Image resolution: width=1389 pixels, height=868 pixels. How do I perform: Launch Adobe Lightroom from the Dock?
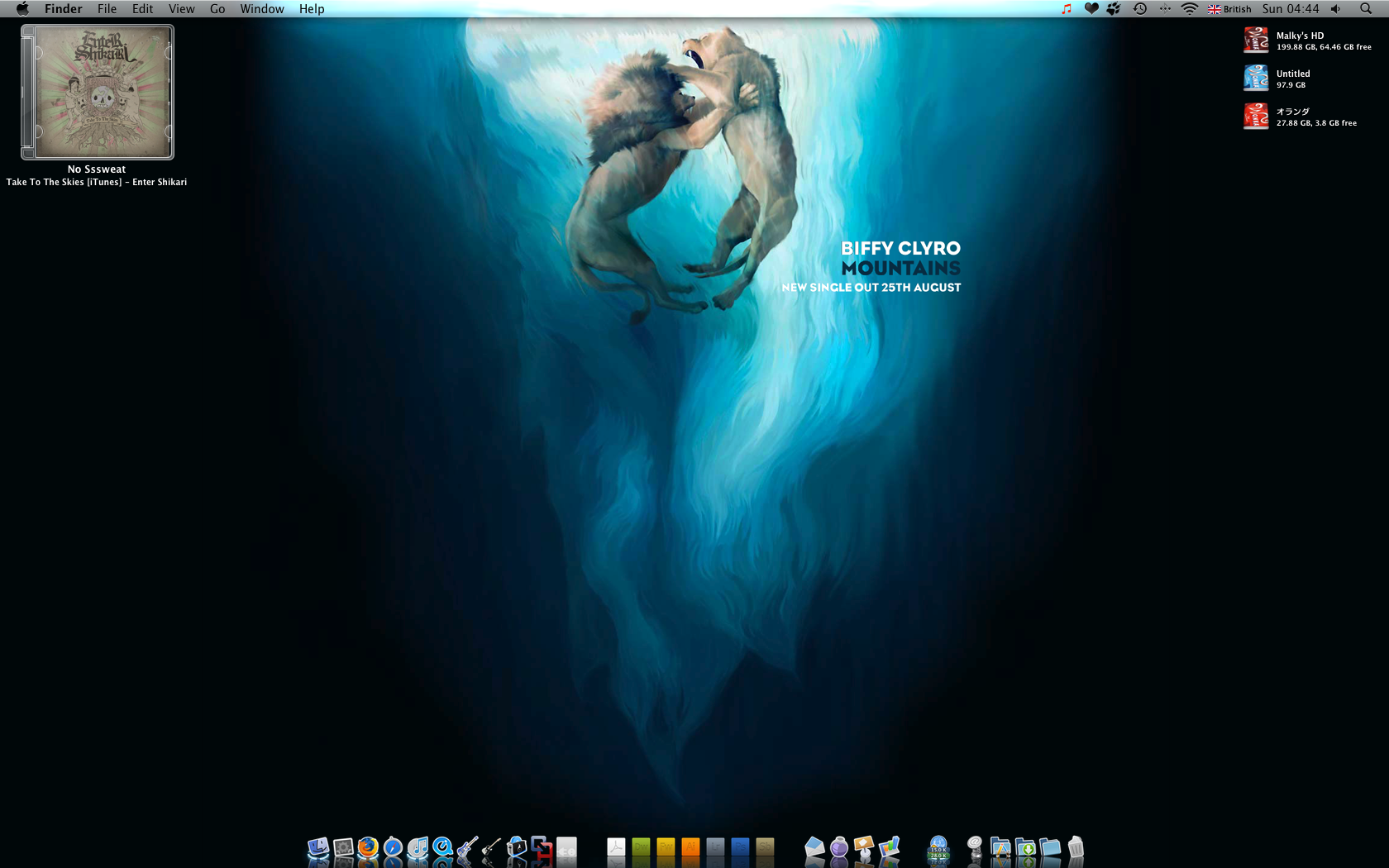(x=715, y=848)
